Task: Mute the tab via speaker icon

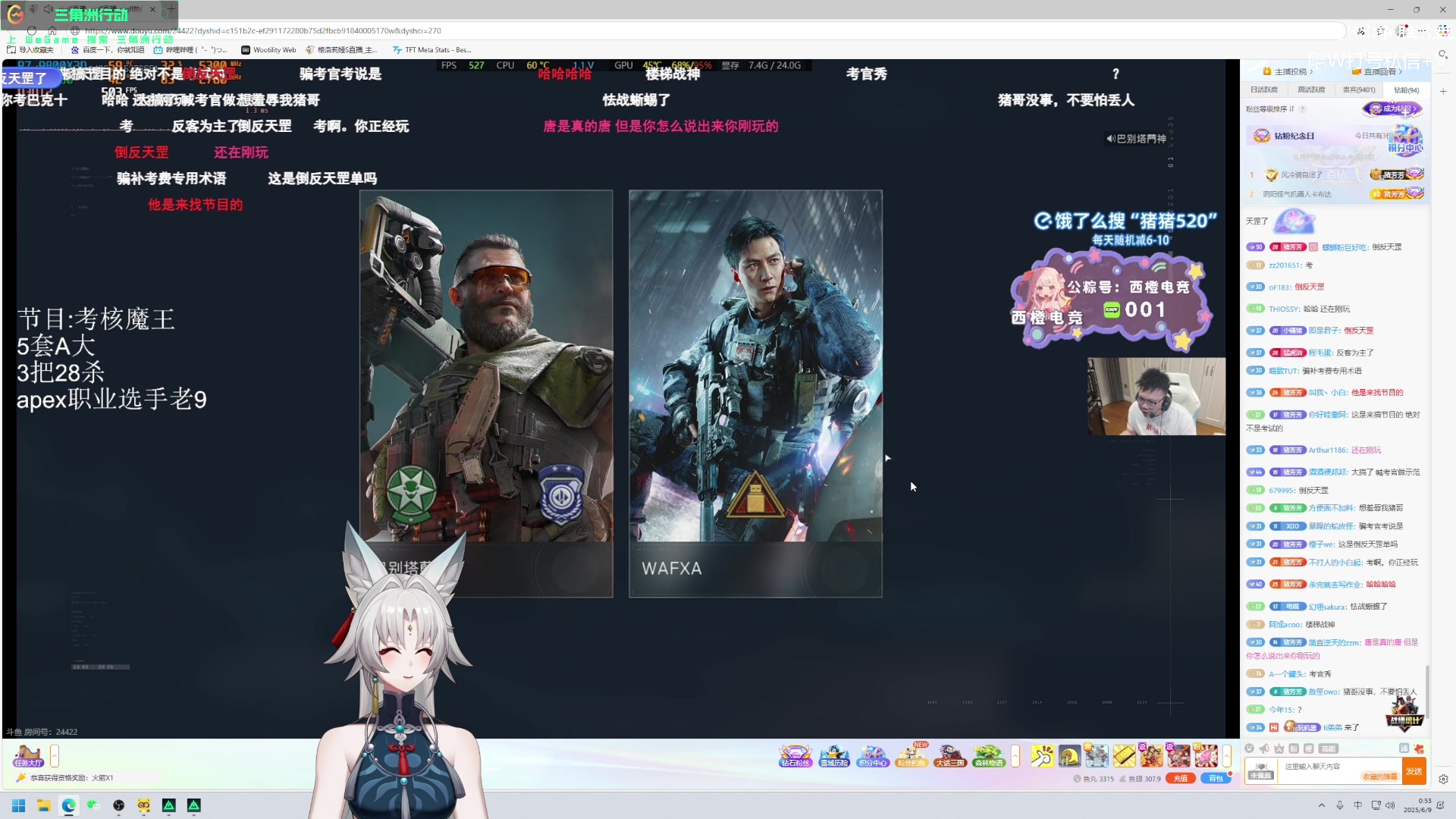Action: coord(47,9)
